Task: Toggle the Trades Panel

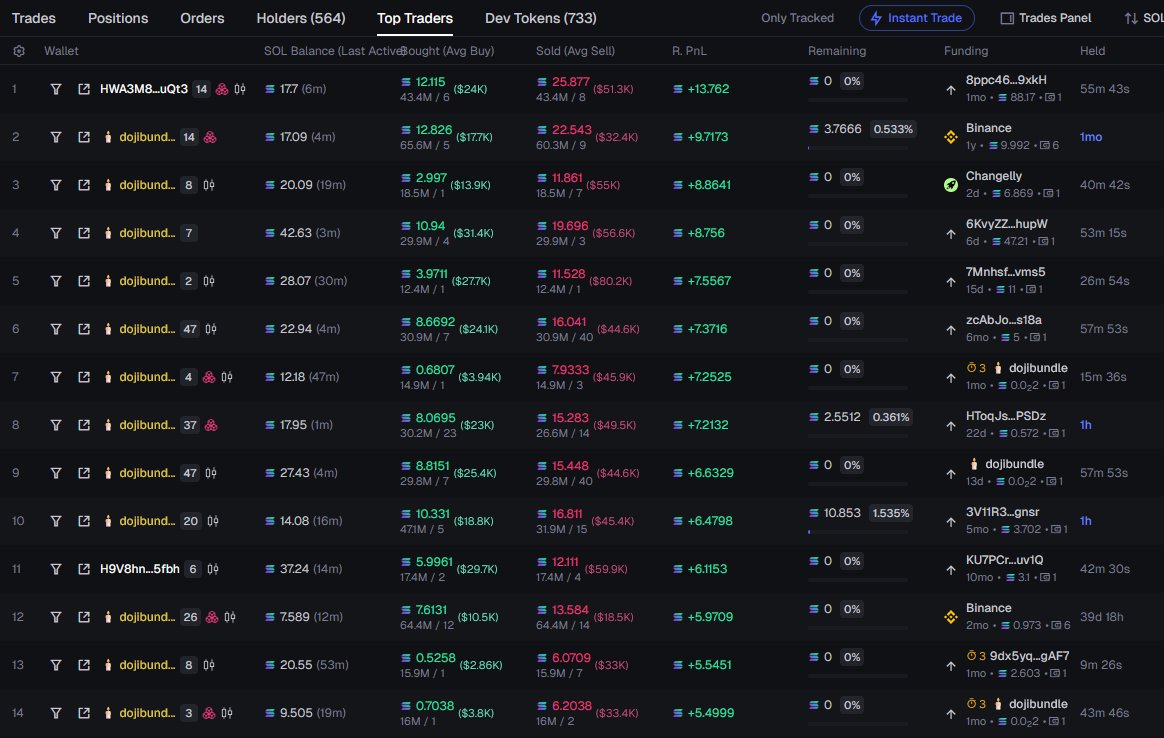Action: click(x=1045, y=18)
